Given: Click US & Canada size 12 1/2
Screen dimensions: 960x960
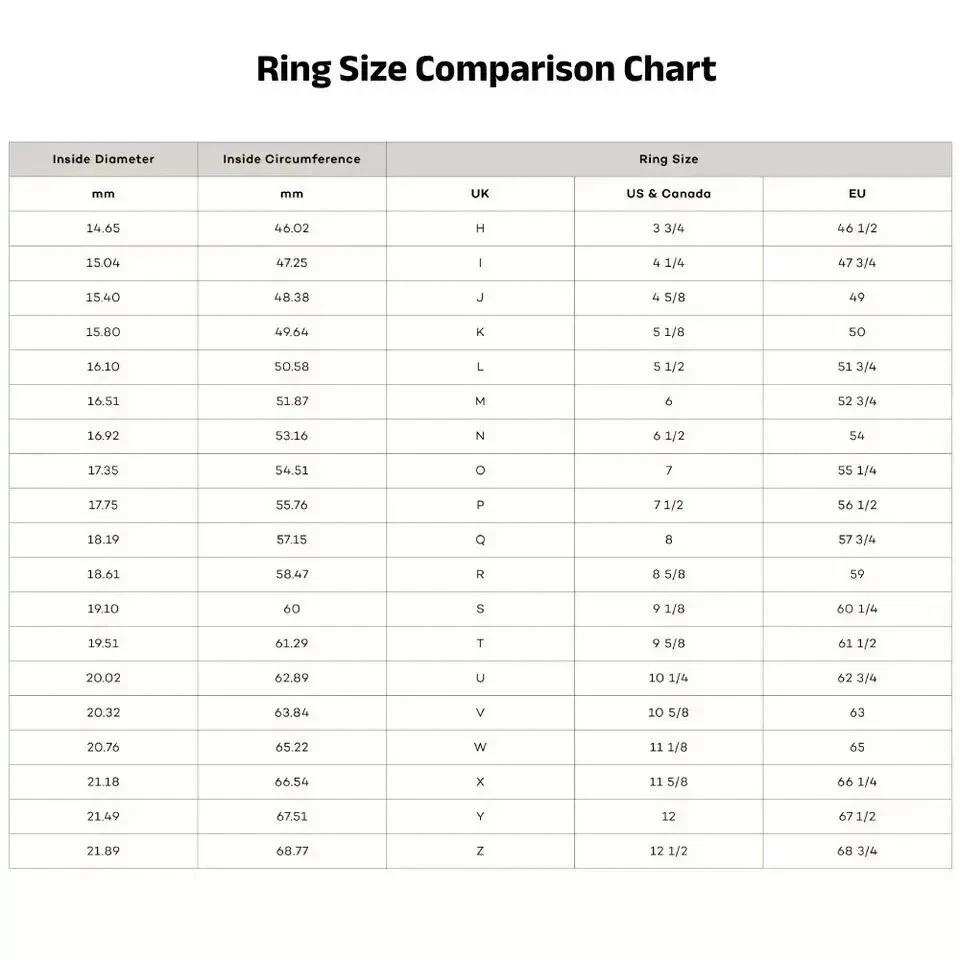Looking at the screenshot, I should [668, 851].
